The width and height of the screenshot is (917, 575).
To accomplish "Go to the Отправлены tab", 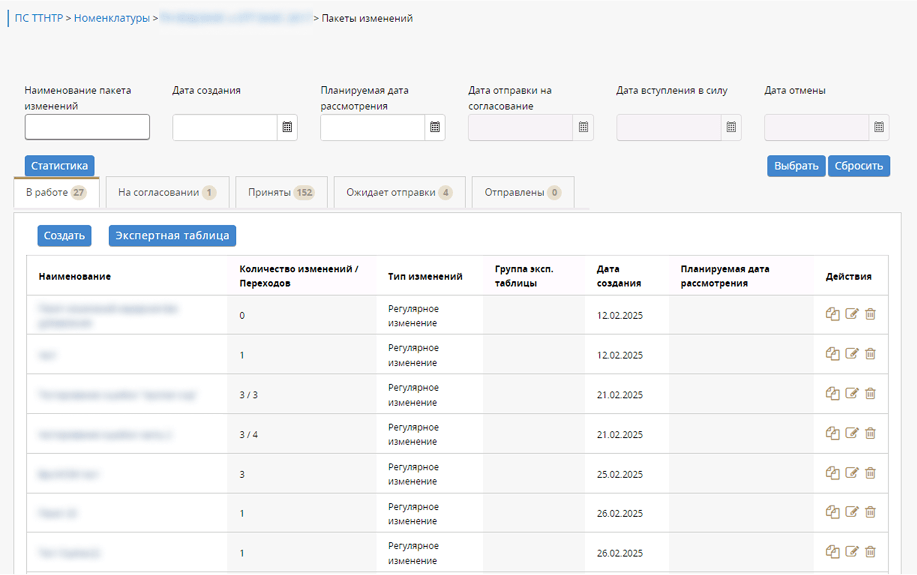I will 522,193.
